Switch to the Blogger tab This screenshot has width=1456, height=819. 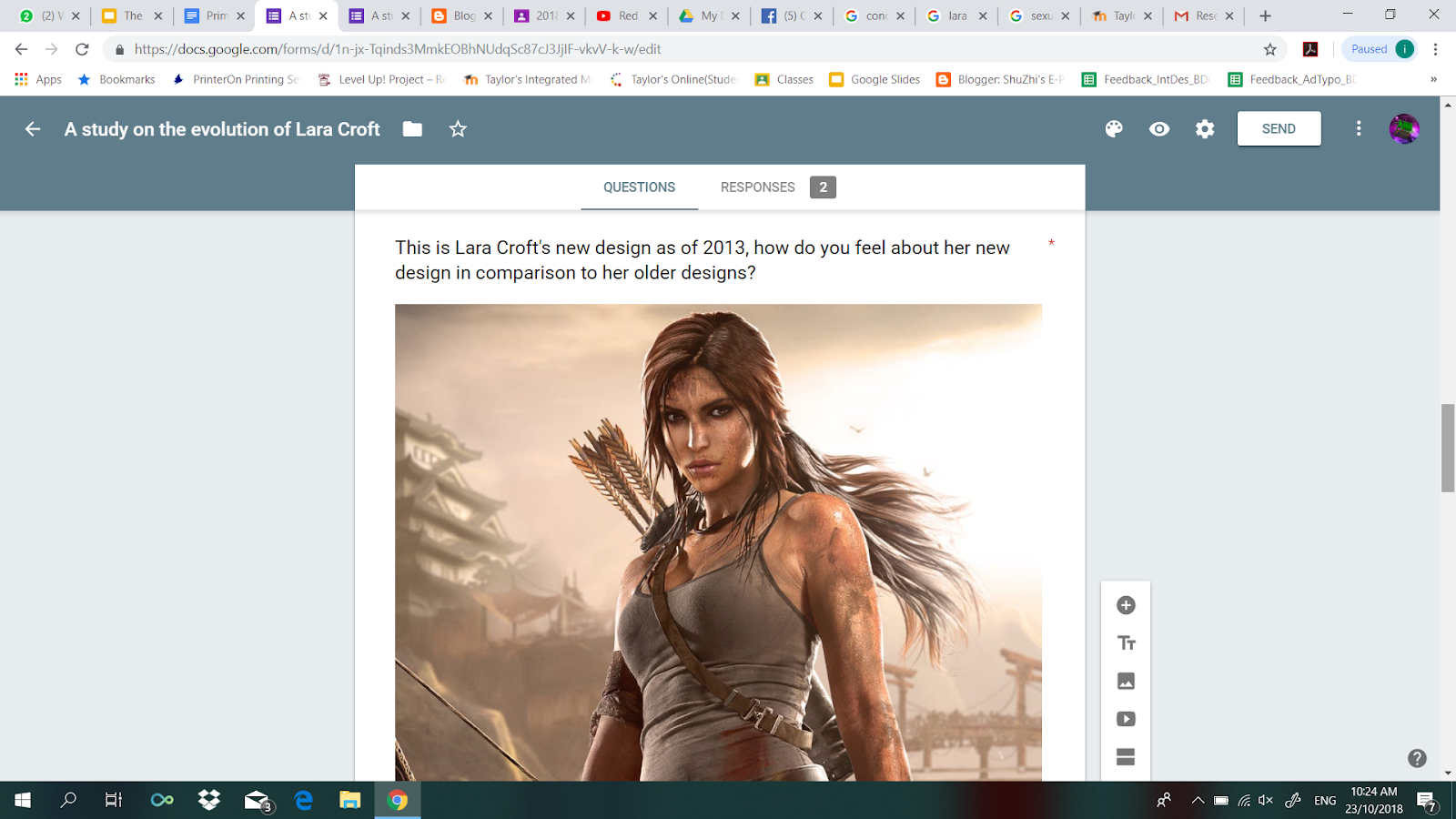462,15
